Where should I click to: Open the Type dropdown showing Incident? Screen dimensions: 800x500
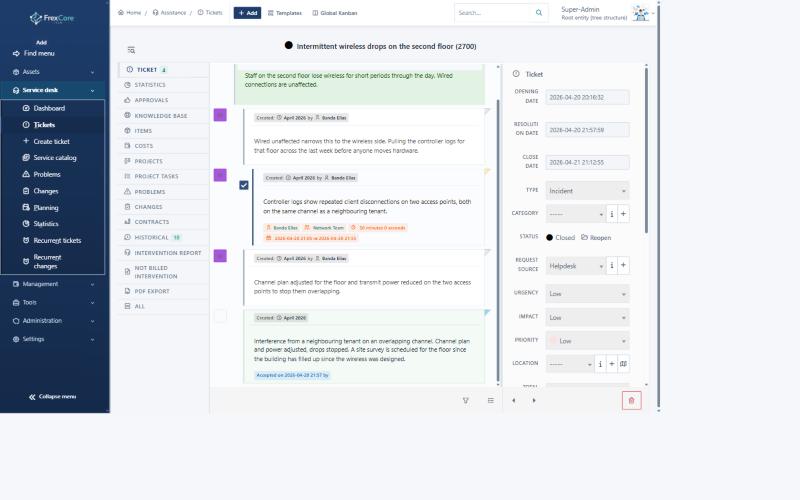point(587,191)
